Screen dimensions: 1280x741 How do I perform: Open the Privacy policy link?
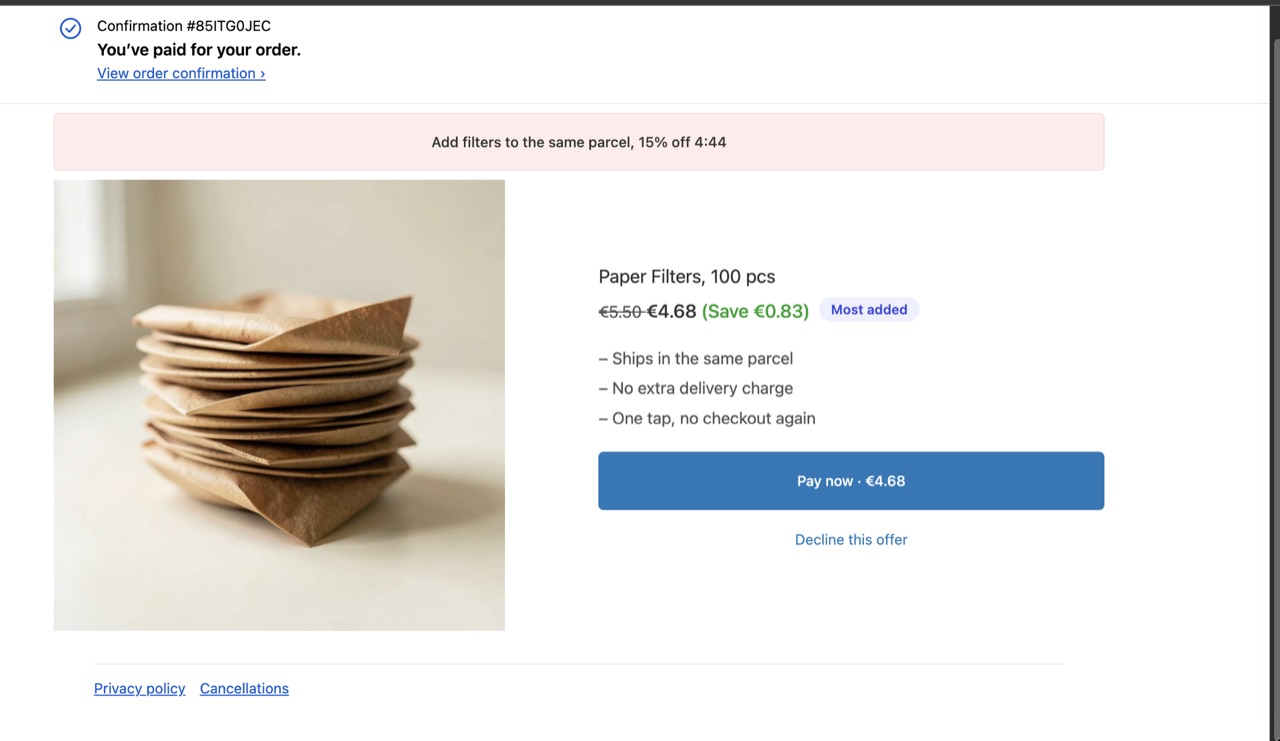pos(140,688)
